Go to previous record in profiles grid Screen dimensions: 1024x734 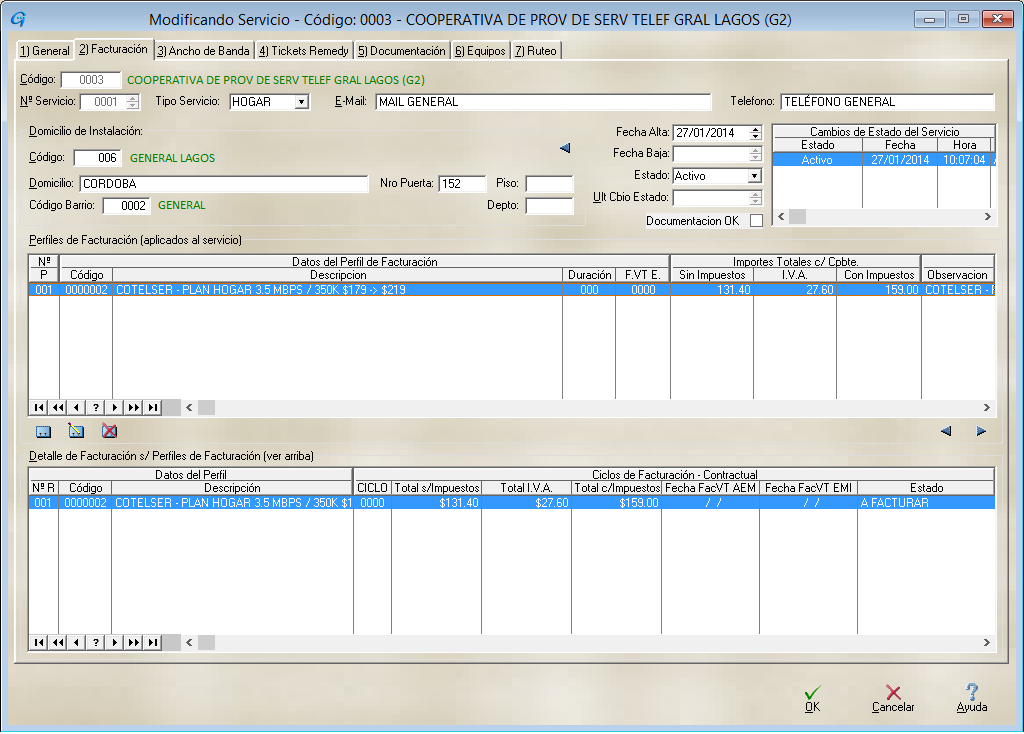77,408
